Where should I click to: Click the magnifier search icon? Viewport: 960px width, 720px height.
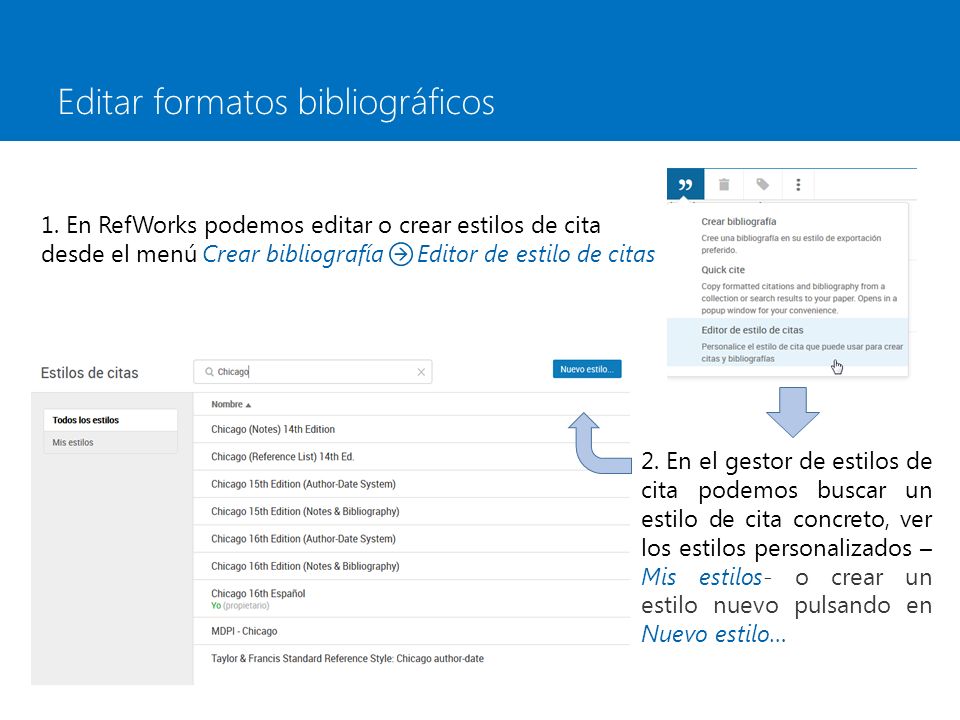click(x=209, y=372)
